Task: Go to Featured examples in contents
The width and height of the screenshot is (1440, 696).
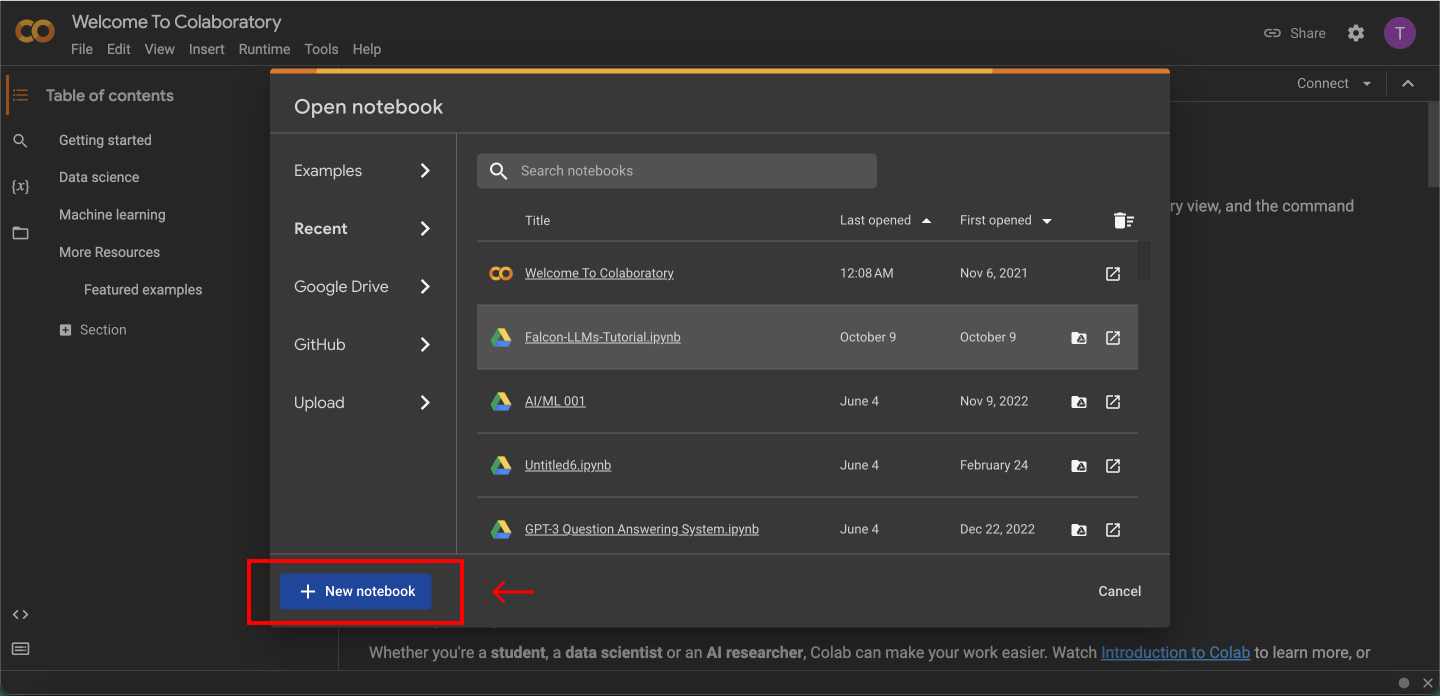Action: coord(143,290)
